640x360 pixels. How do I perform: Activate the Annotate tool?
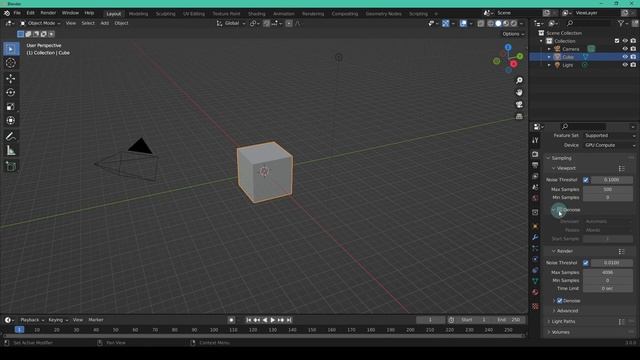[x=11, y=136]
